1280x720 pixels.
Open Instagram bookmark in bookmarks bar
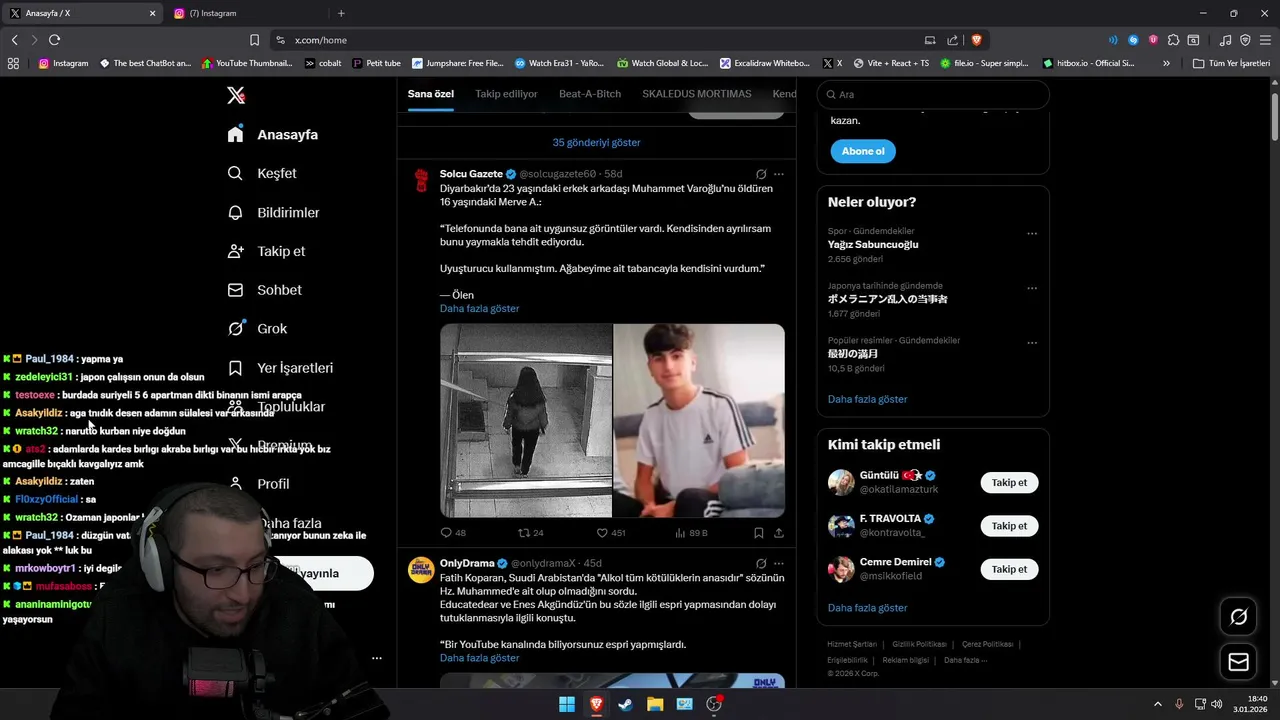tap(63, 63)
